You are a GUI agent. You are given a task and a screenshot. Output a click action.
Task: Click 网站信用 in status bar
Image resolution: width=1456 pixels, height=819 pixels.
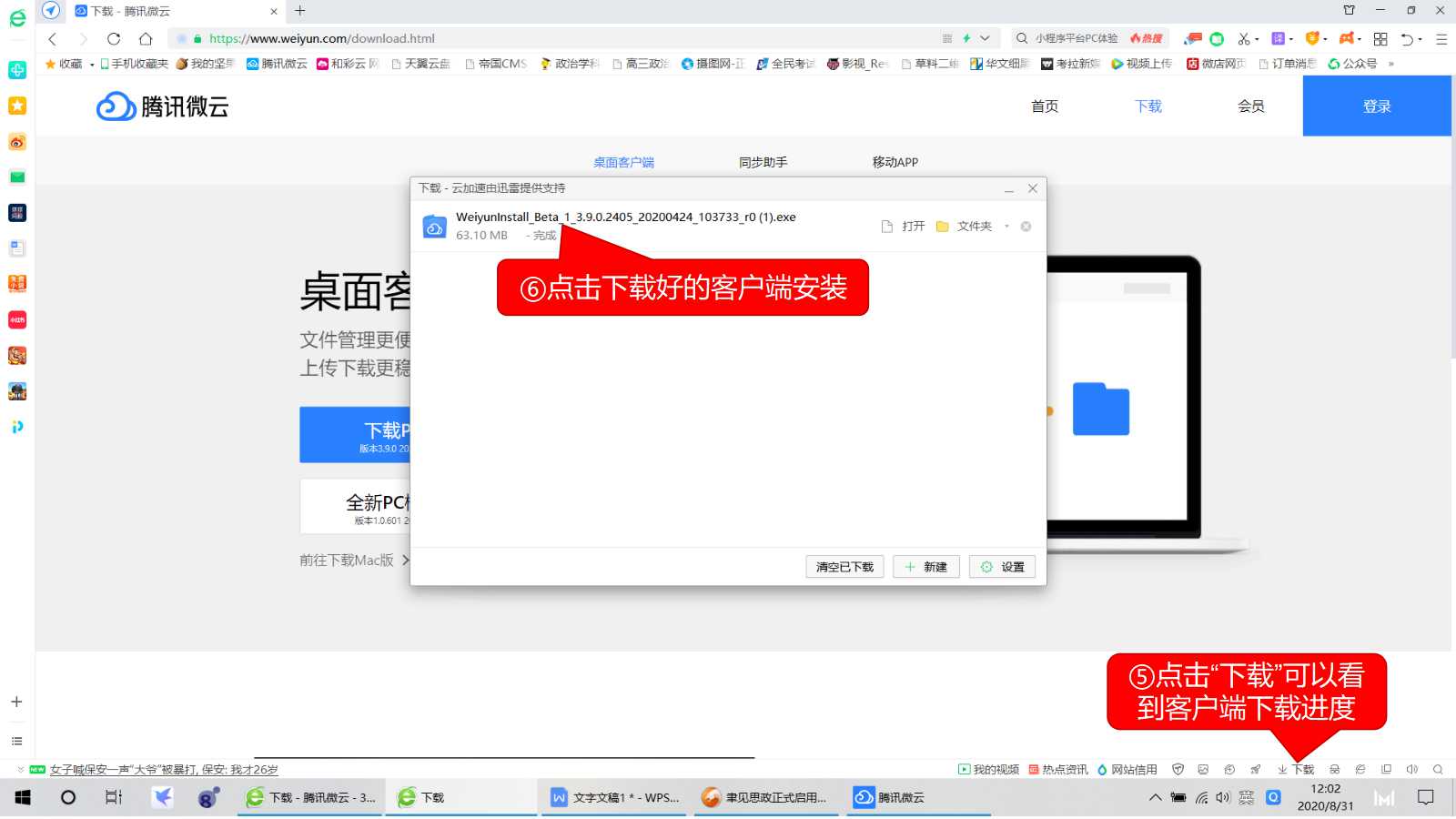(x=1127, y=770)
